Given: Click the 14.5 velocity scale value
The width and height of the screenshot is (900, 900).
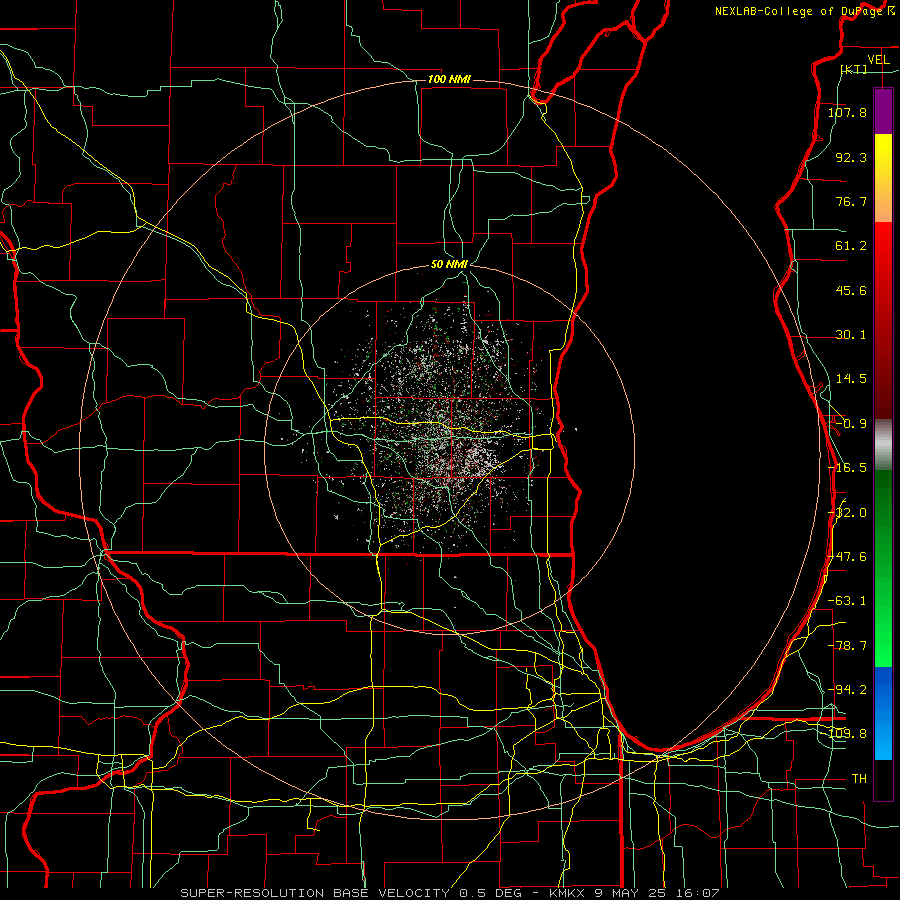Looking at the screenshot, I should 851,379.
